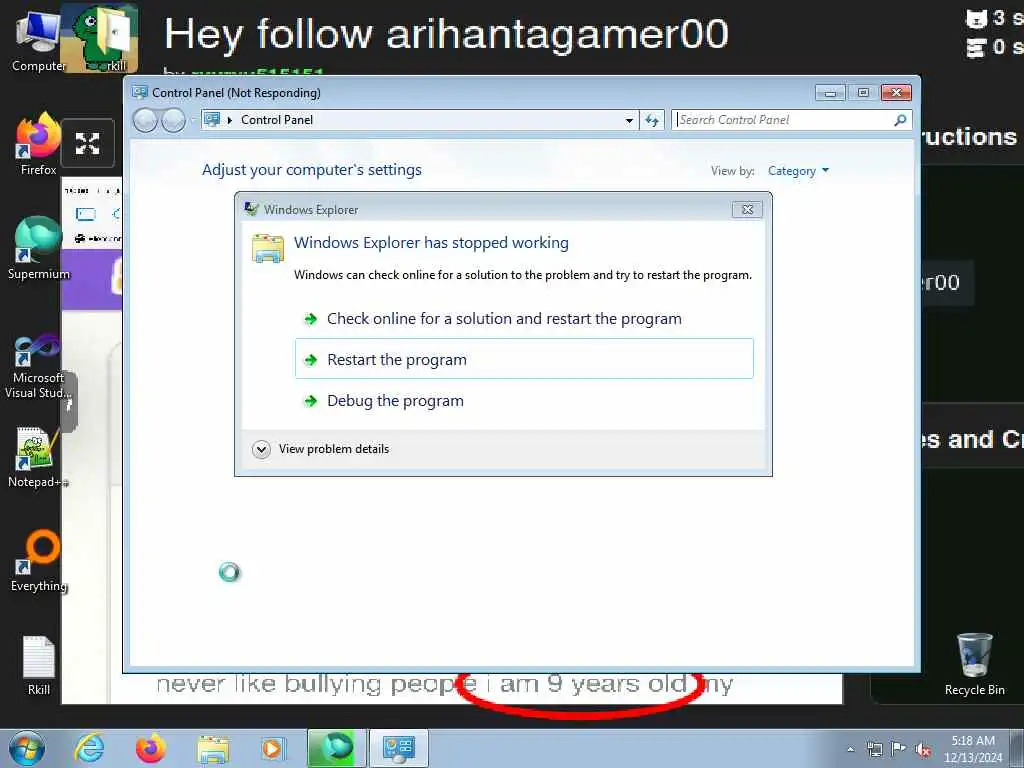The image size is (1024, 768).
Task: Launch the Supermium desktop shortcut
Action: pyautogui.click(x=38, y=248)
